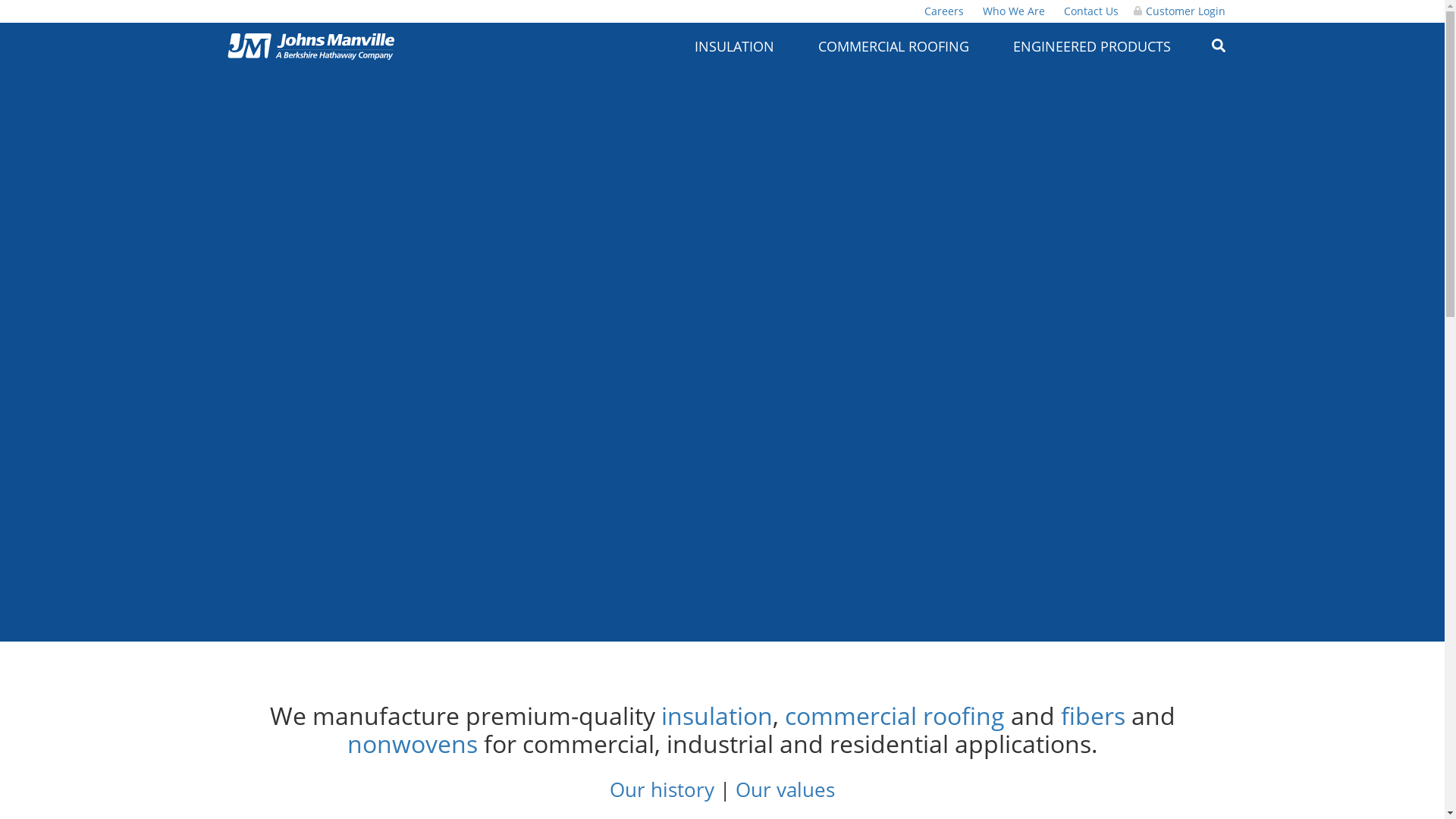Viewport: 1456px width, 819px height.
Task: Open the search magnifier icon
Action: 1218,45
